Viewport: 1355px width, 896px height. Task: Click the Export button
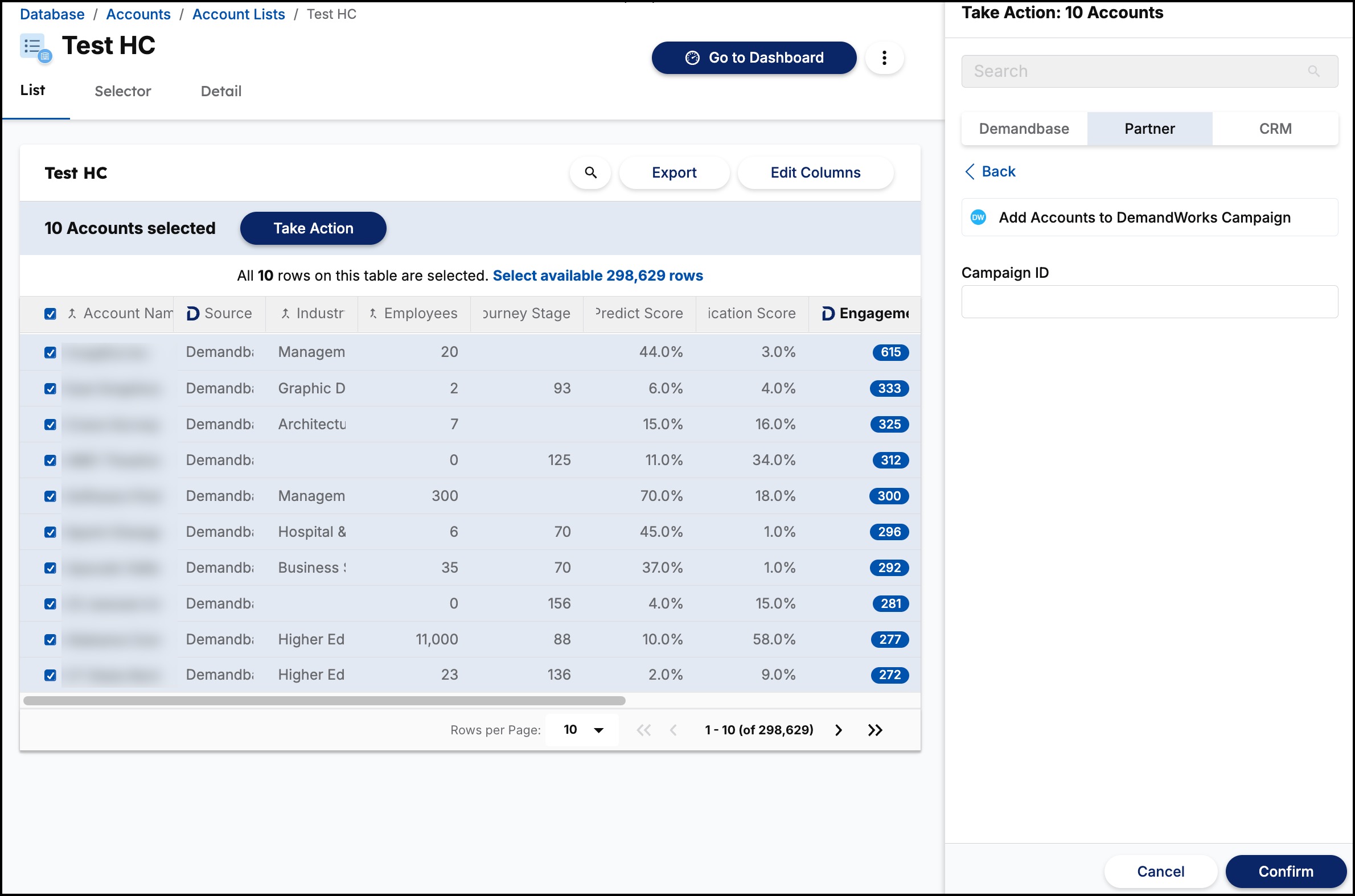click(674, 172)
